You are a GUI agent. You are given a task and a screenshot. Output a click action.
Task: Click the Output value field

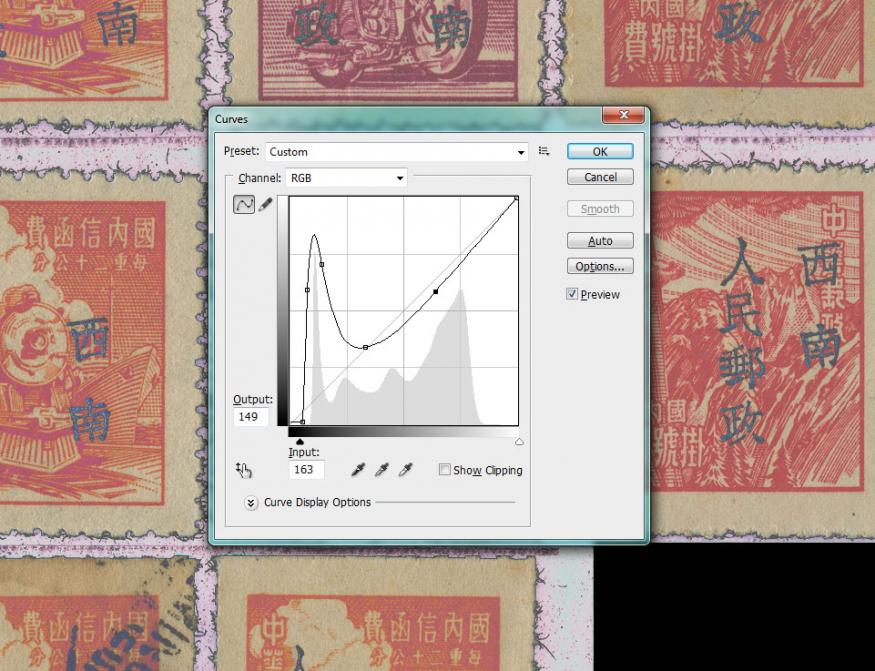(x=251, y=417)
